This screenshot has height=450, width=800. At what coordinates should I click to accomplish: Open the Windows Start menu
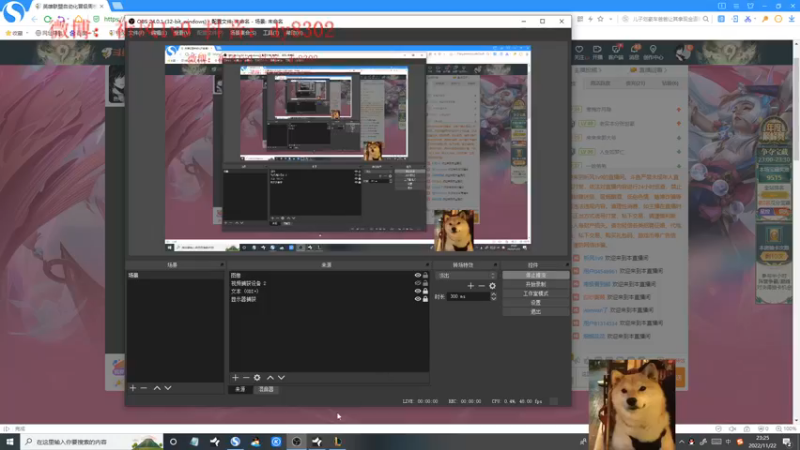click(10, 441)
